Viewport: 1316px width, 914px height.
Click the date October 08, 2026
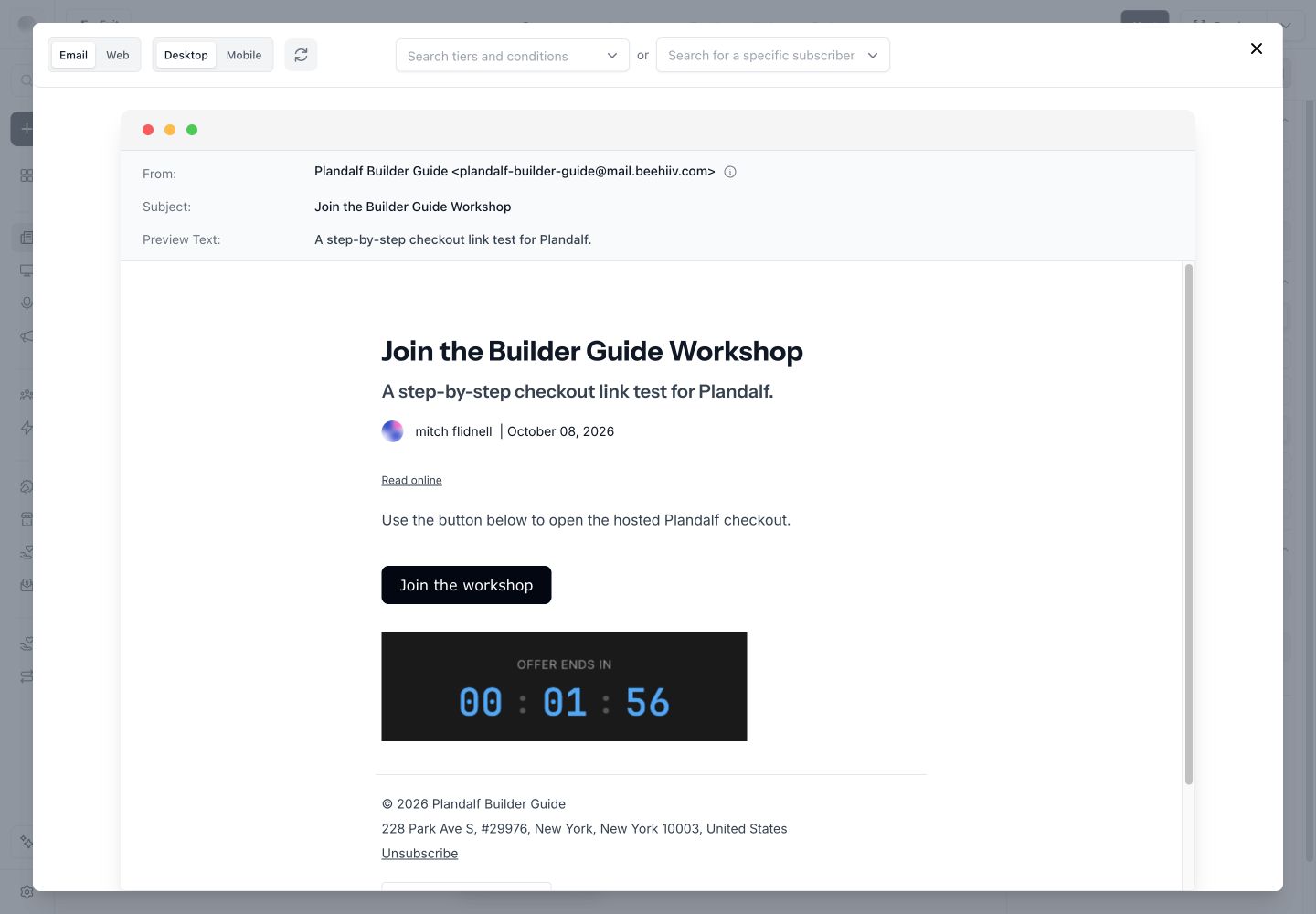click(560, 431)
